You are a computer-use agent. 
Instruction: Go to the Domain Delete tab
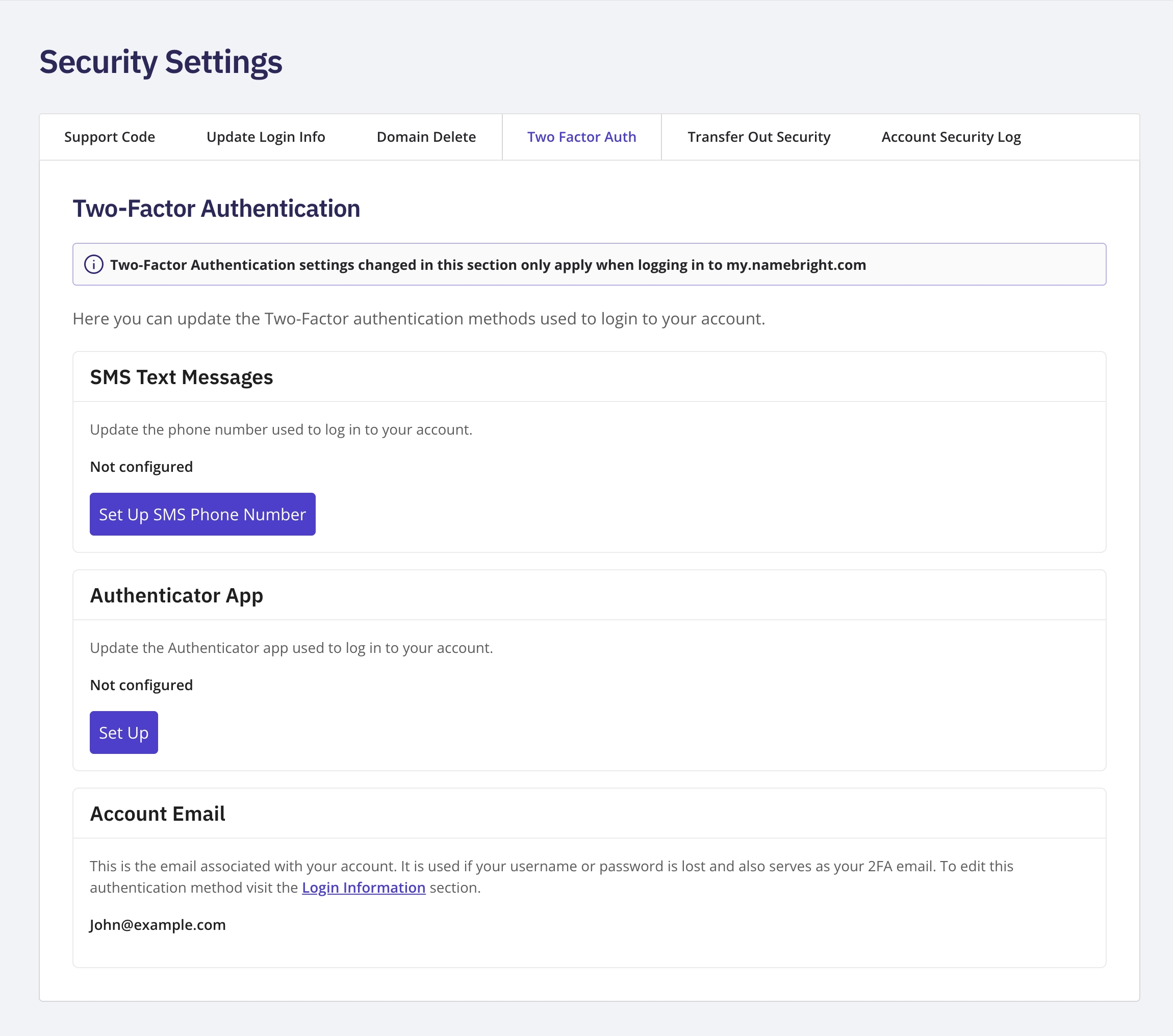[x=426, y=137]
